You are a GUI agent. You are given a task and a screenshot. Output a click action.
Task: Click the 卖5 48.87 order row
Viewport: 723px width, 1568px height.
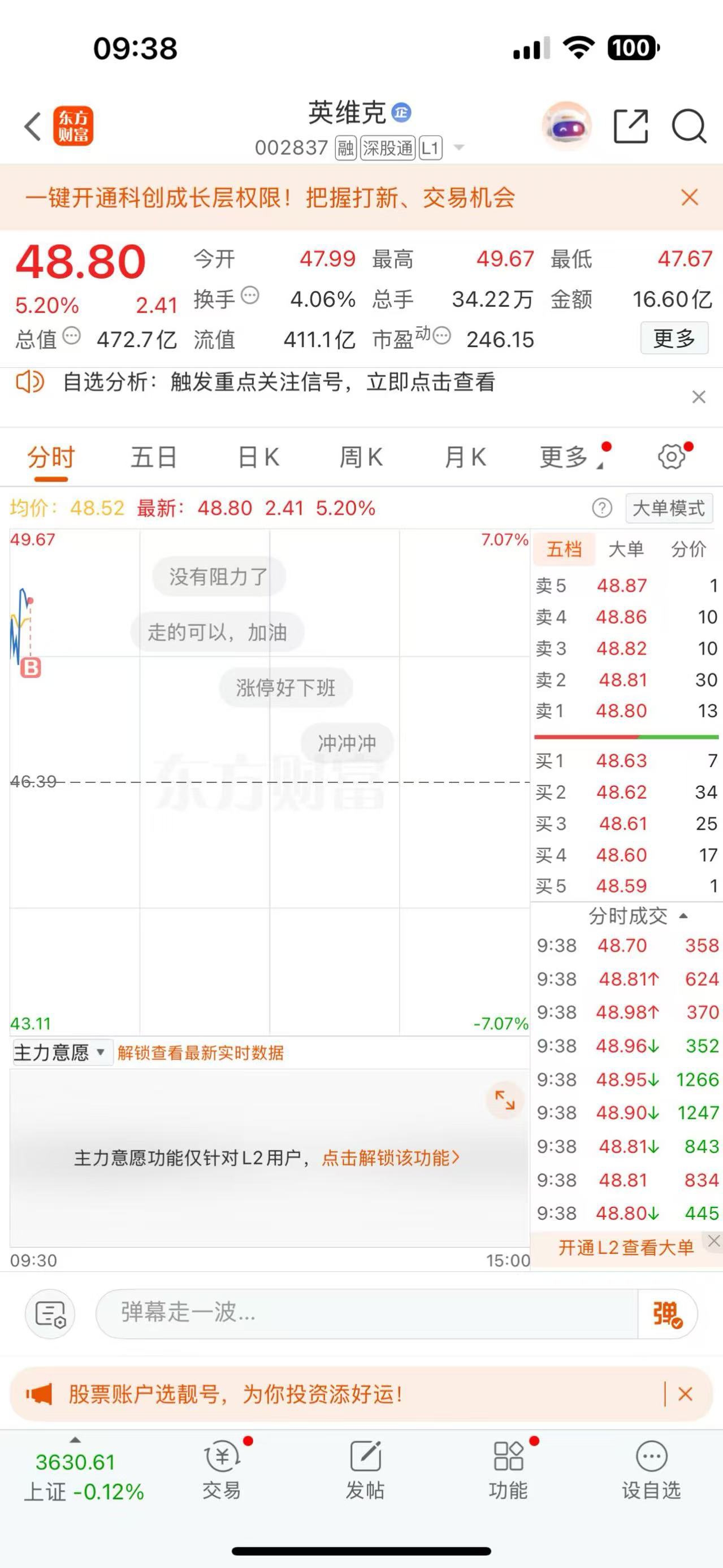[627, 586]
